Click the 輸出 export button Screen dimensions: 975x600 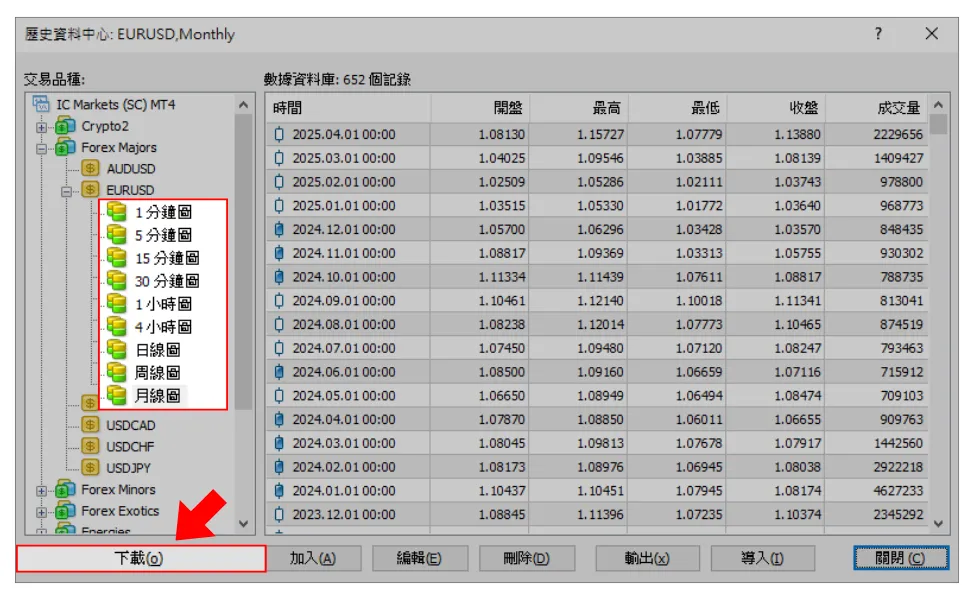click(x=647, y=559)
